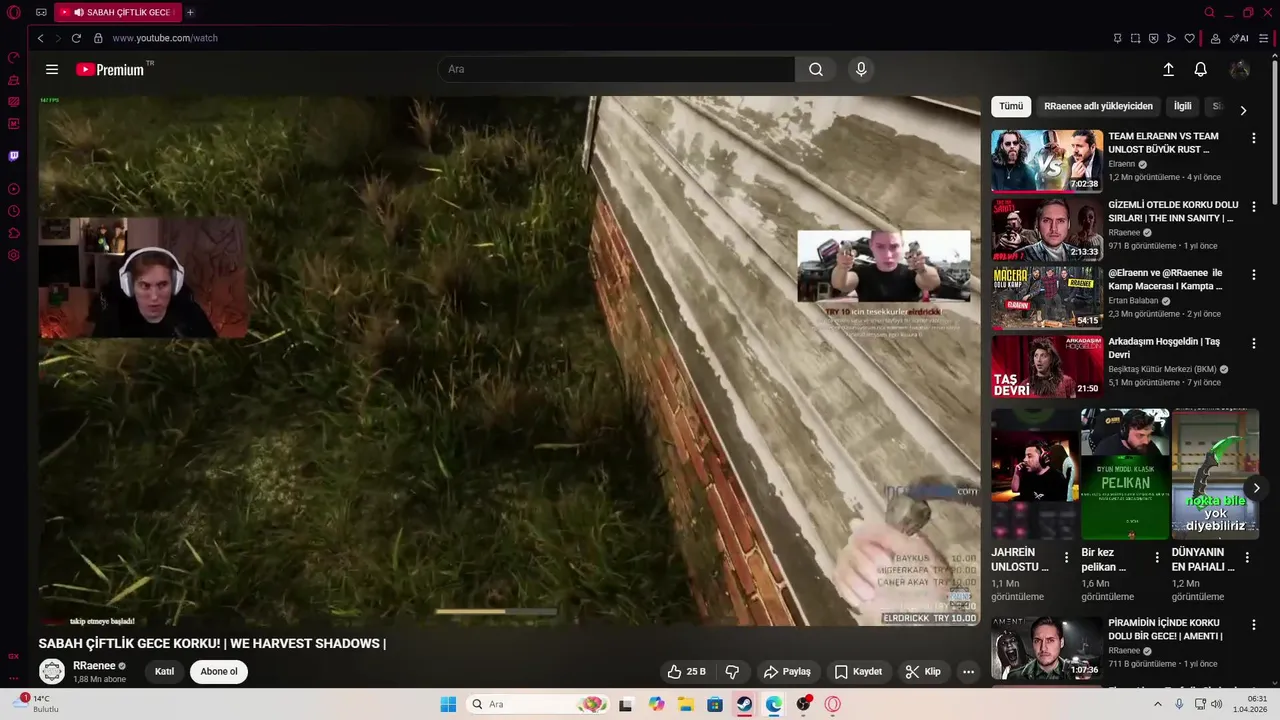
Task: Open a new browser tab
Action: pos(190,12)
